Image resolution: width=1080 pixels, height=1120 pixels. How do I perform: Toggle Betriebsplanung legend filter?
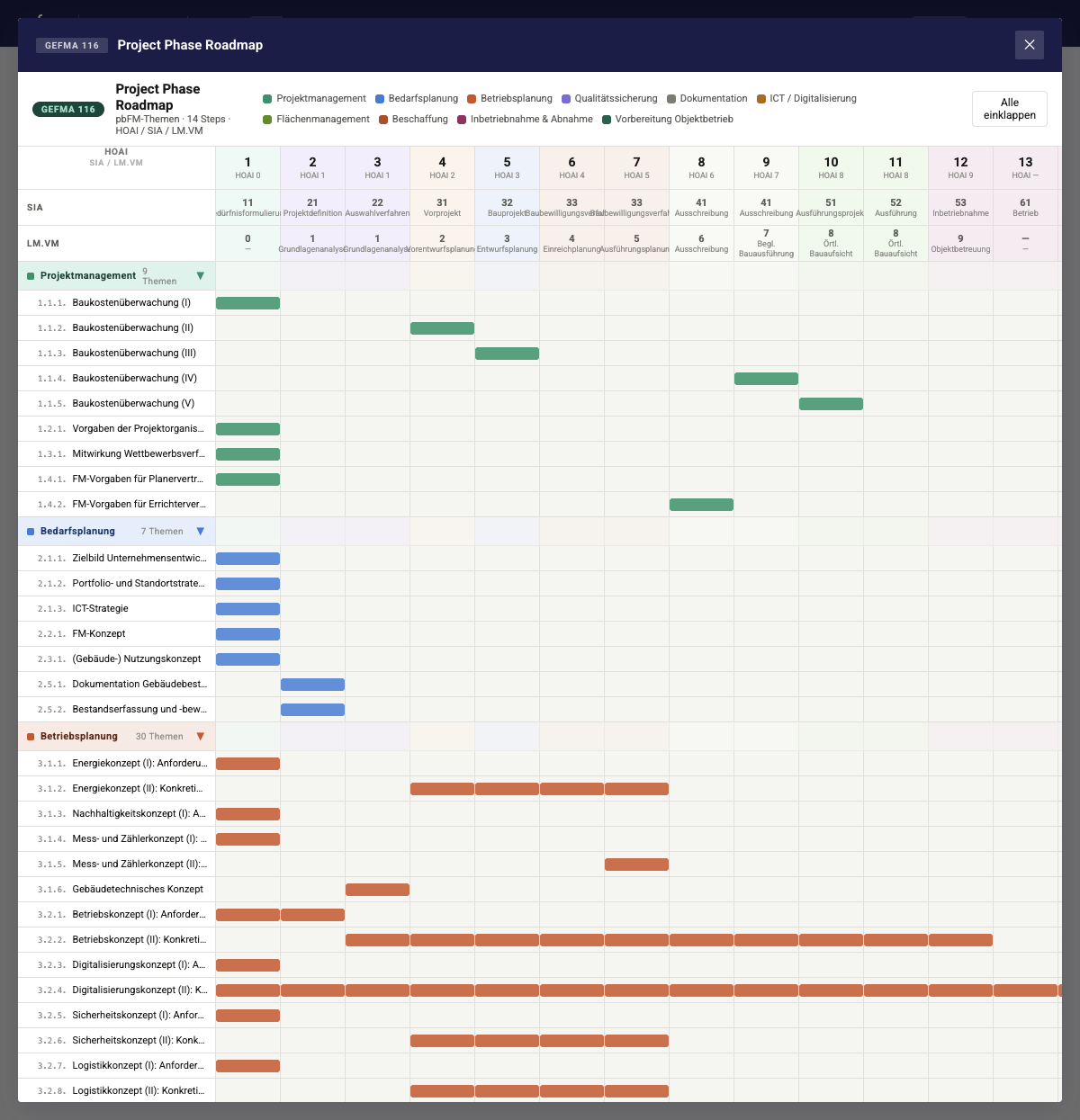coord(509,99)
